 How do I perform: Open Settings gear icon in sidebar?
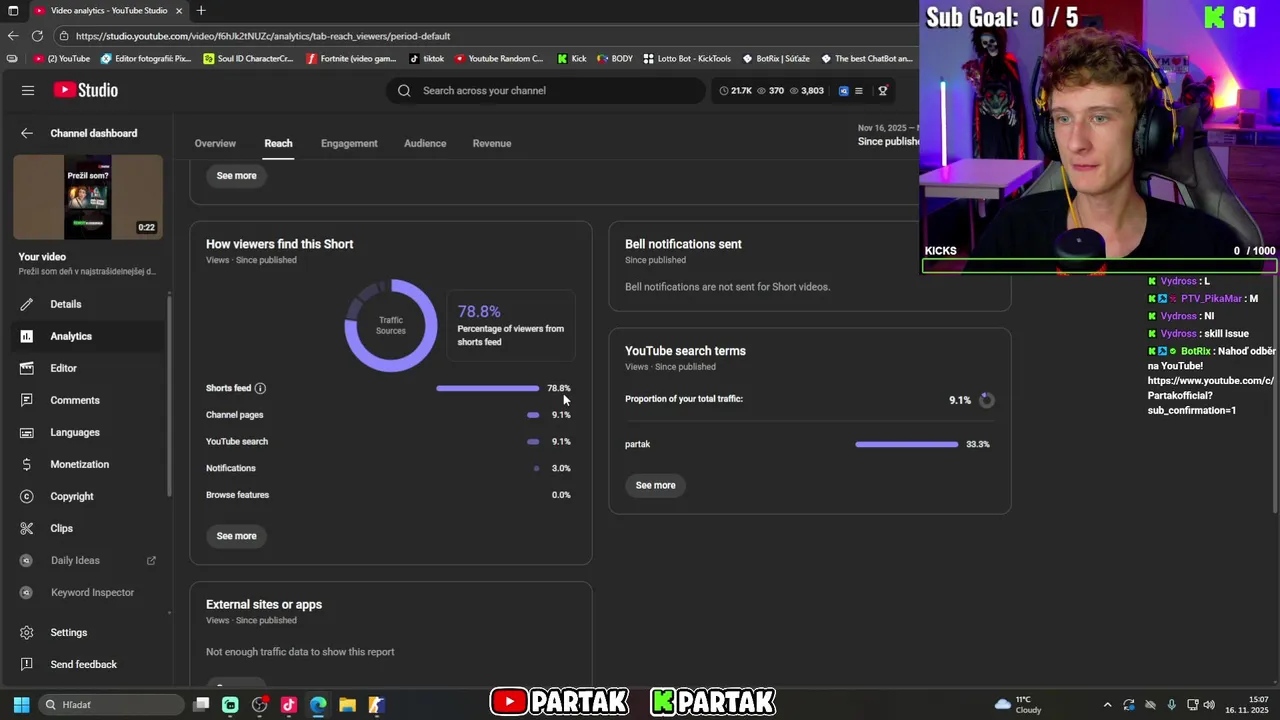[x=27, y=632]
